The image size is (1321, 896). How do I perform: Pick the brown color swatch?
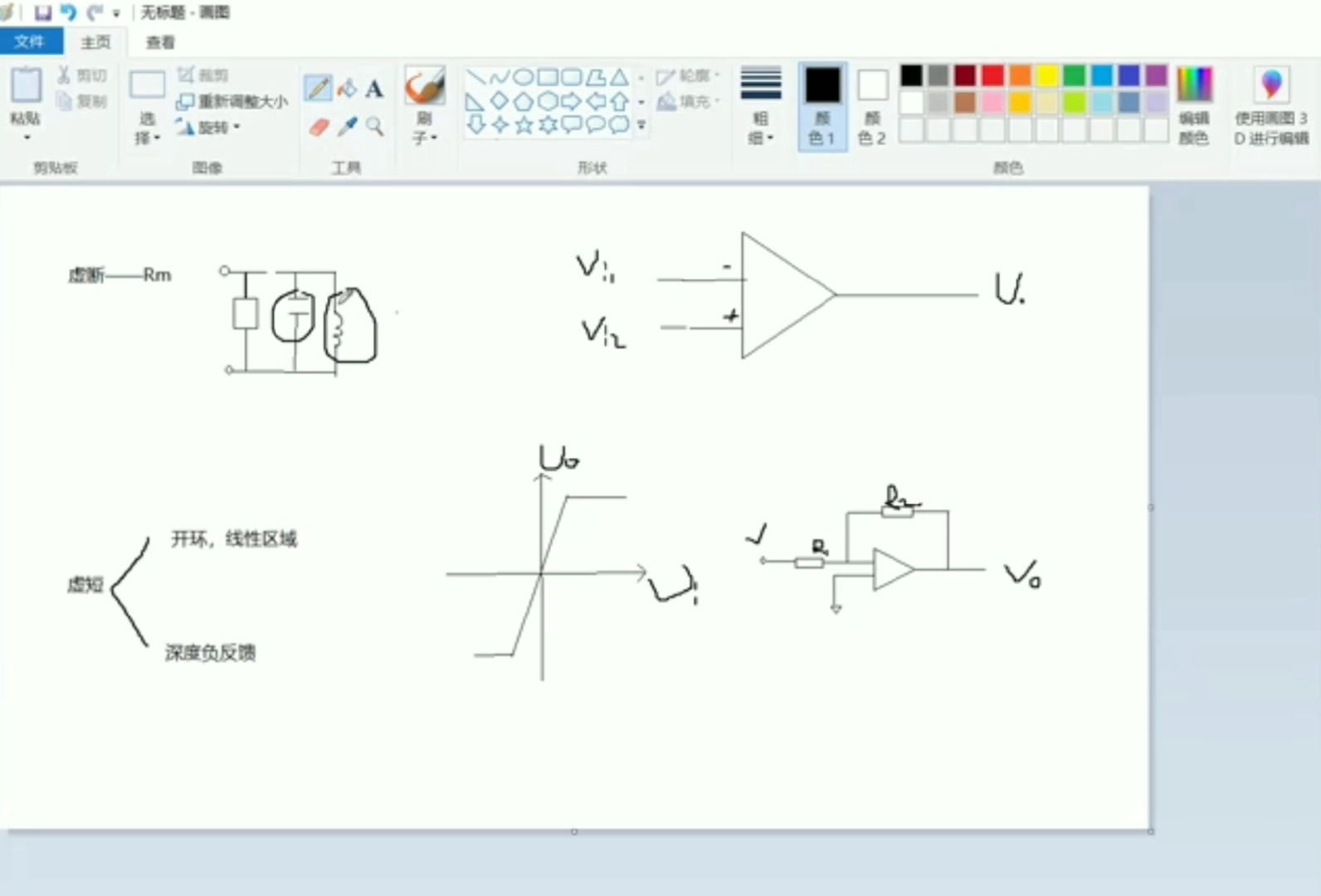coord(965,102)
